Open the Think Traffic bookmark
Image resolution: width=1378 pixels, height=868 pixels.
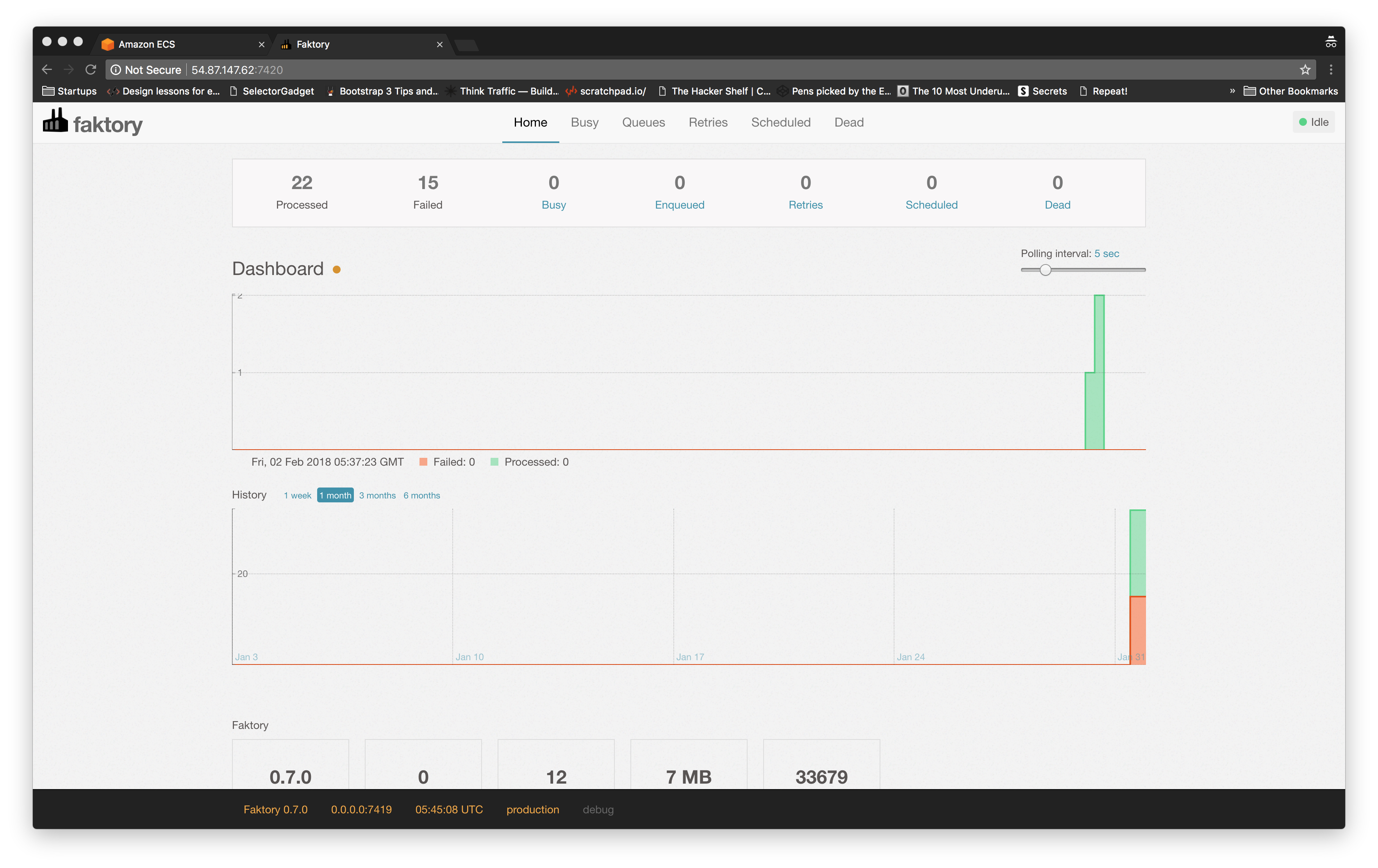[x=502, y=91]
